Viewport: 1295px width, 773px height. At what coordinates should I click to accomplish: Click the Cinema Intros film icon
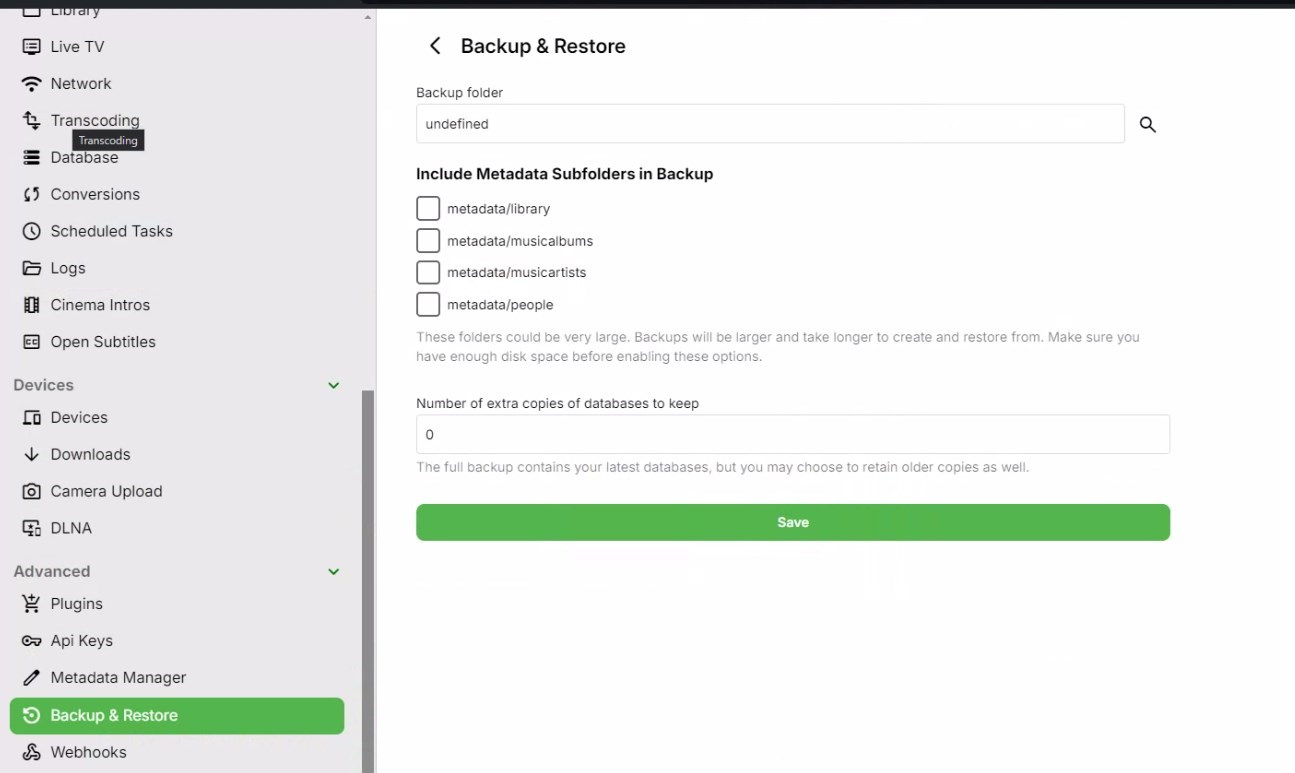pyautogui.click(x=32, y=305)
